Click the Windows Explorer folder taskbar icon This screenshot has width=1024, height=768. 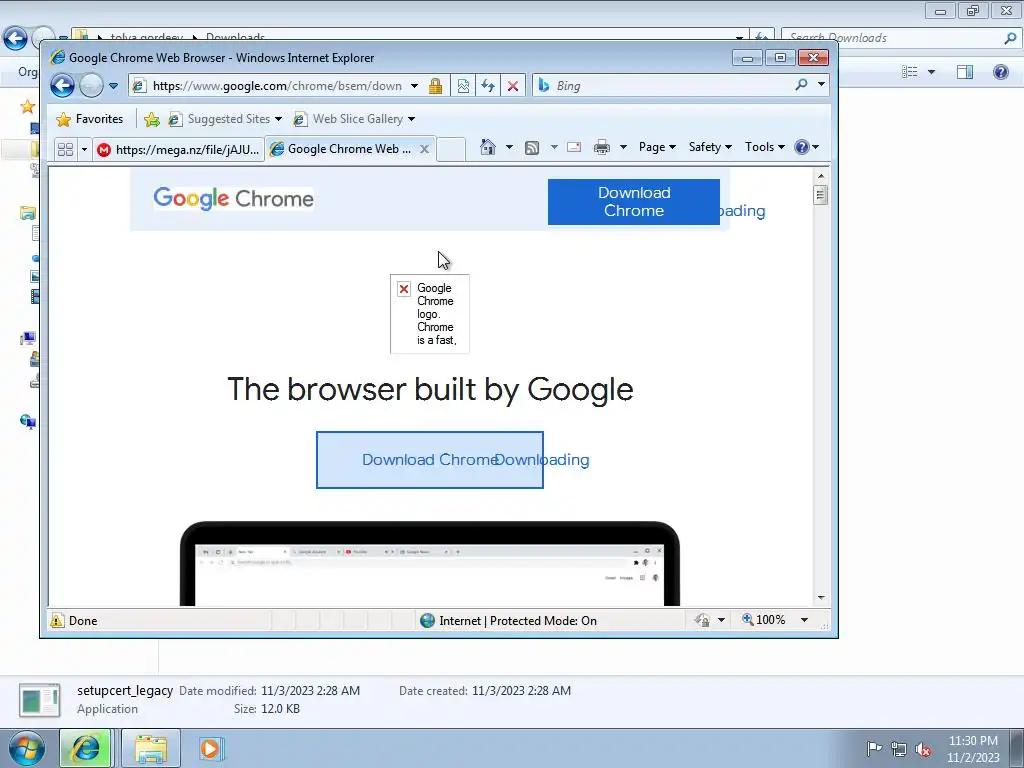pyautogui.click(x=151, y=748)
